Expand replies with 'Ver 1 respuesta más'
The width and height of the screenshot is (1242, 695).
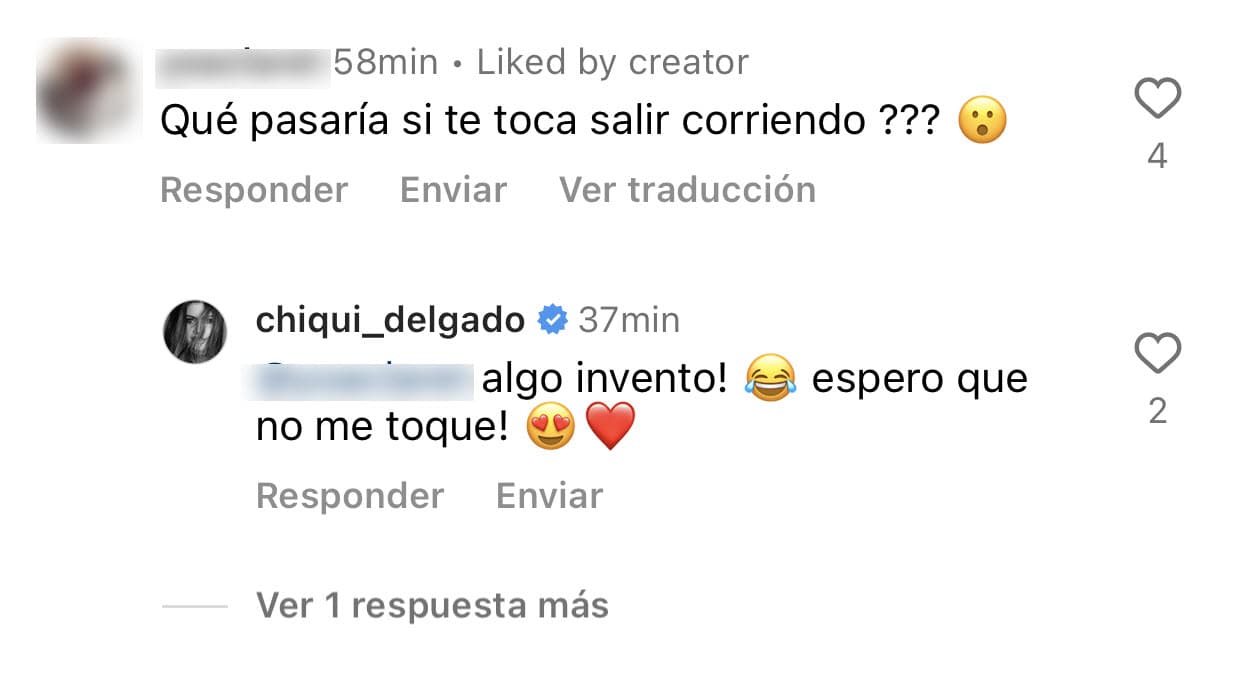(432, 604)
